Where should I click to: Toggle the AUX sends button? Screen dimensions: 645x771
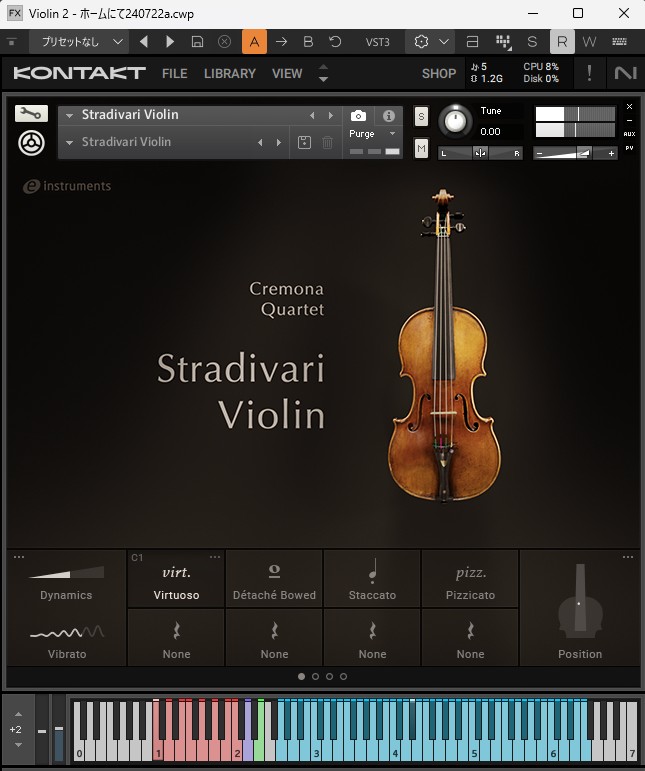coord(629,134)
